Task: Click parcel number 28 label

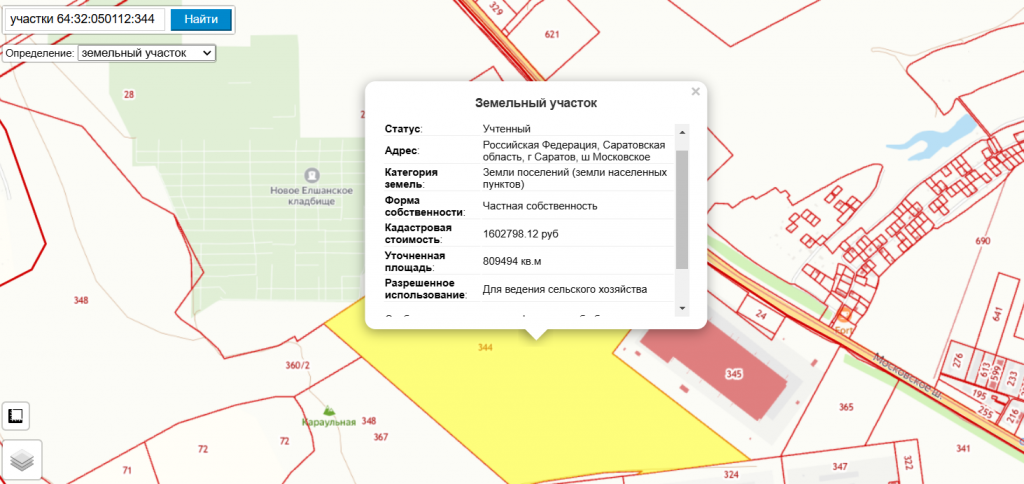Action: (x=128, y=94)
